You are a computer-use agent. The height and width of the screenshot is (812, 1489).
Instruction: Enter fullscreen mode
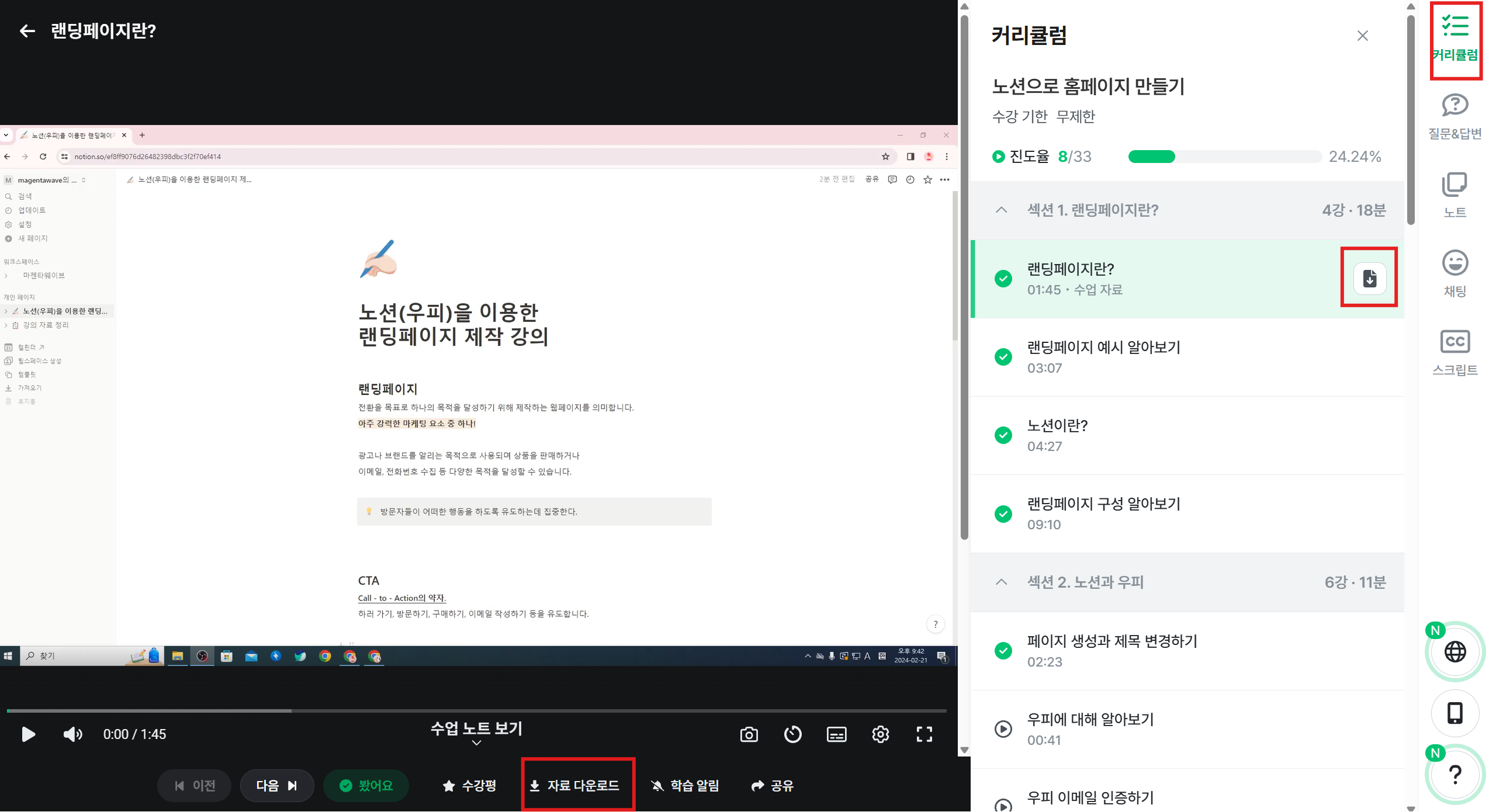point(924,734)
